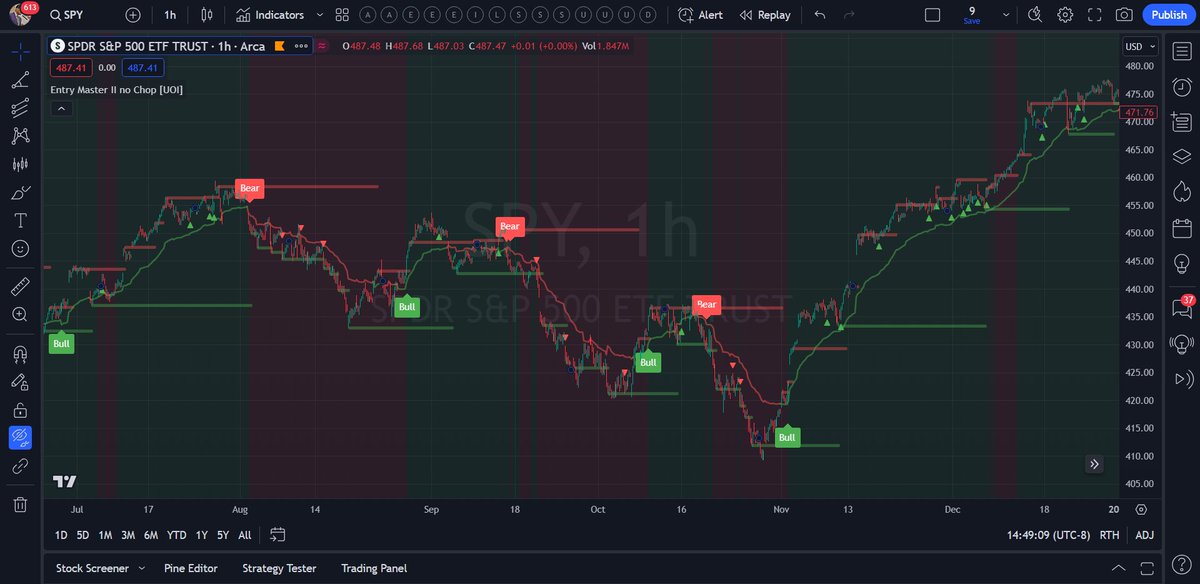Open the watchlist panel icon
This screenshot has width=1200, height=584.
pyautogui.click(x=1181, y=52)
